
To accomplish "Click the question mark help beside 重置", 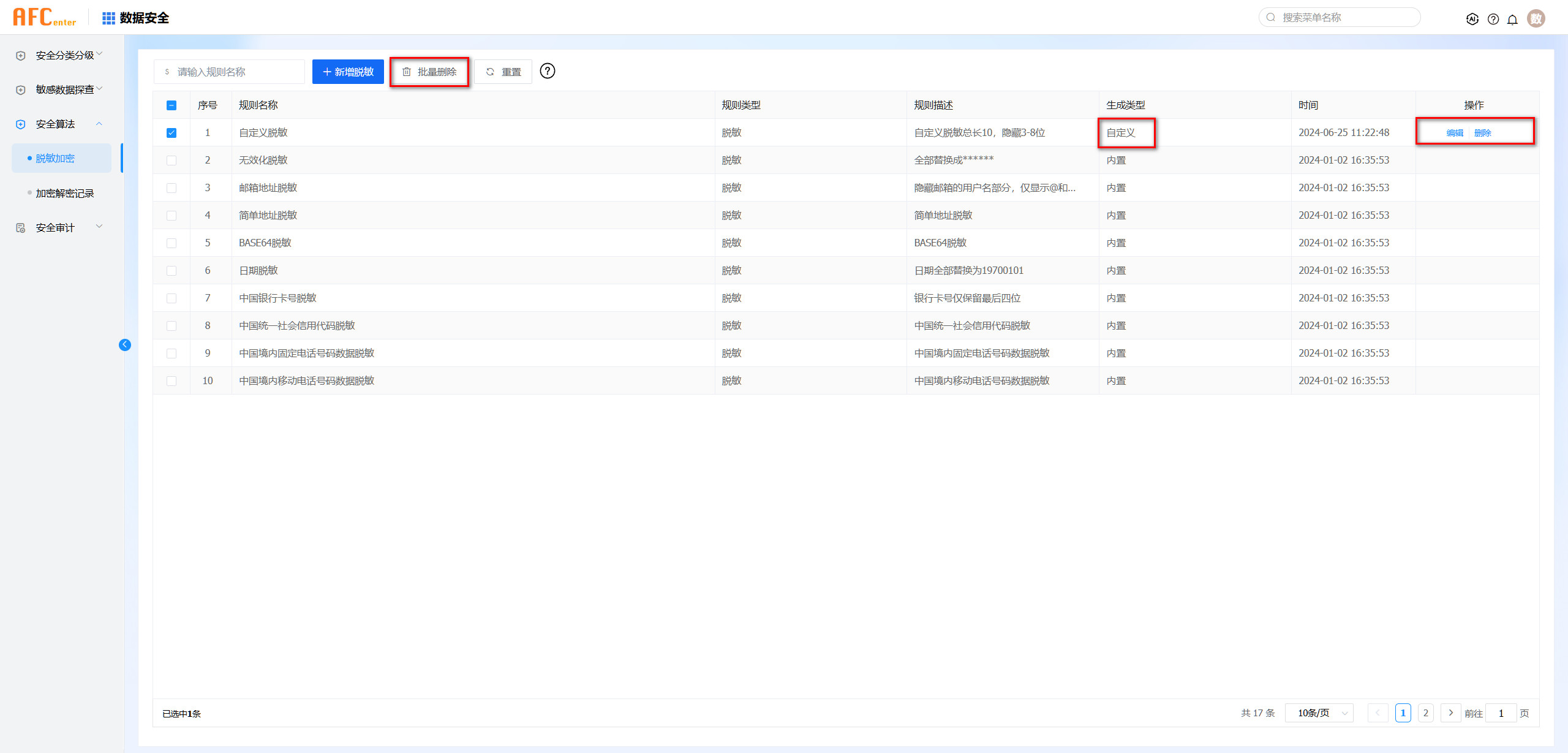I will 548,71.
